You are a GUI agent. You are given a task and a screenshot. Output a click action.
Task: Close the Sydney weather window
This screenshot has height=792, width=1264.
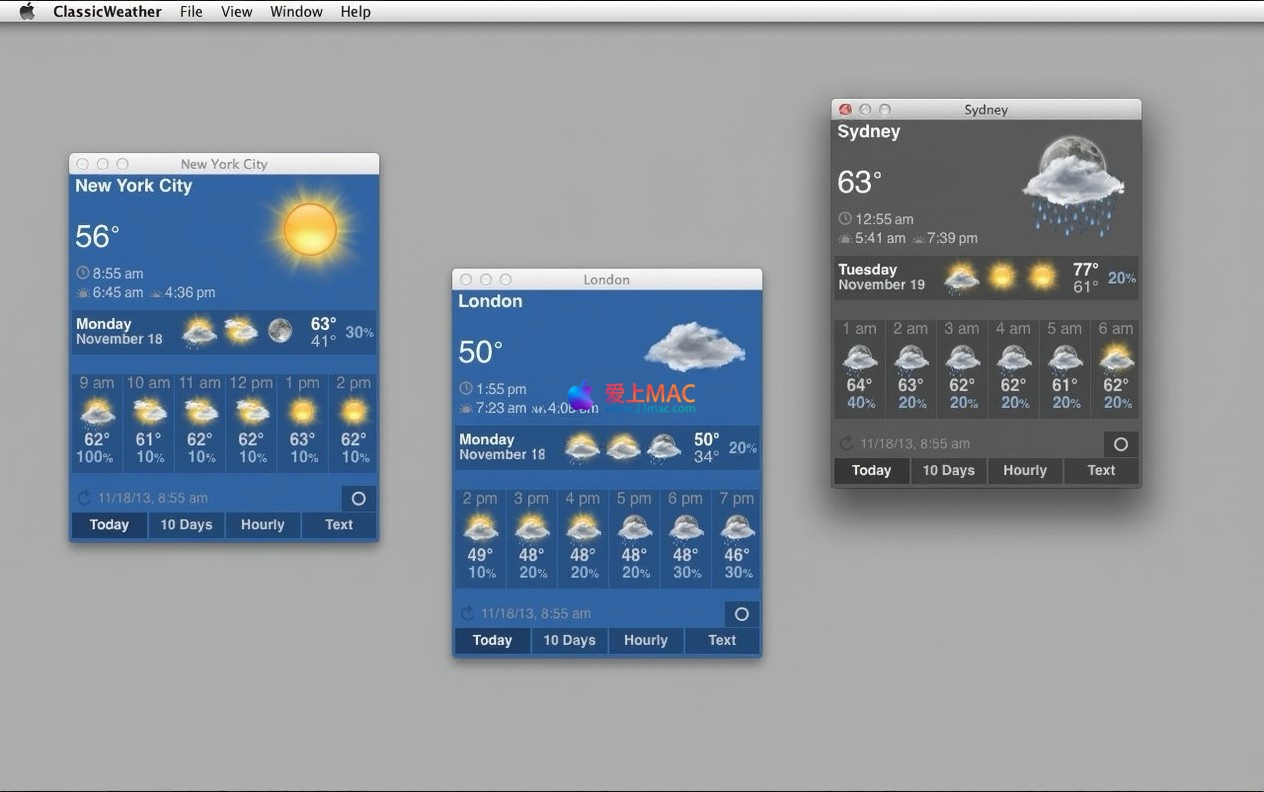click(845, 109)
